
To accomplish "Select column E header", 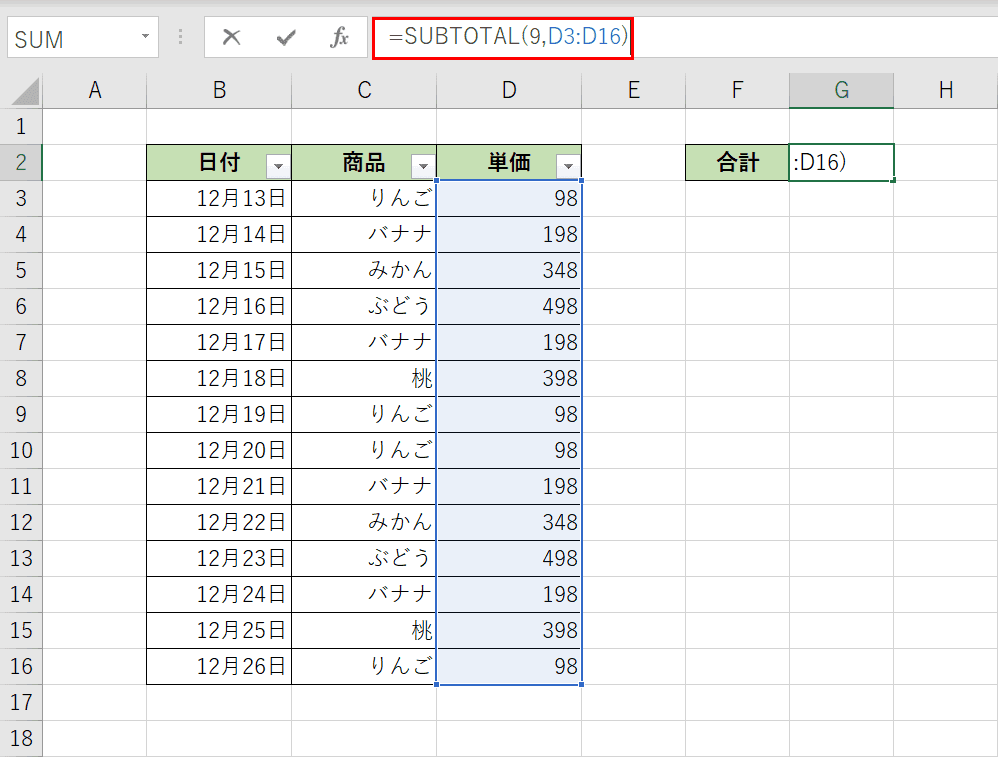I will pyautogui.click(x=633, y=90).
